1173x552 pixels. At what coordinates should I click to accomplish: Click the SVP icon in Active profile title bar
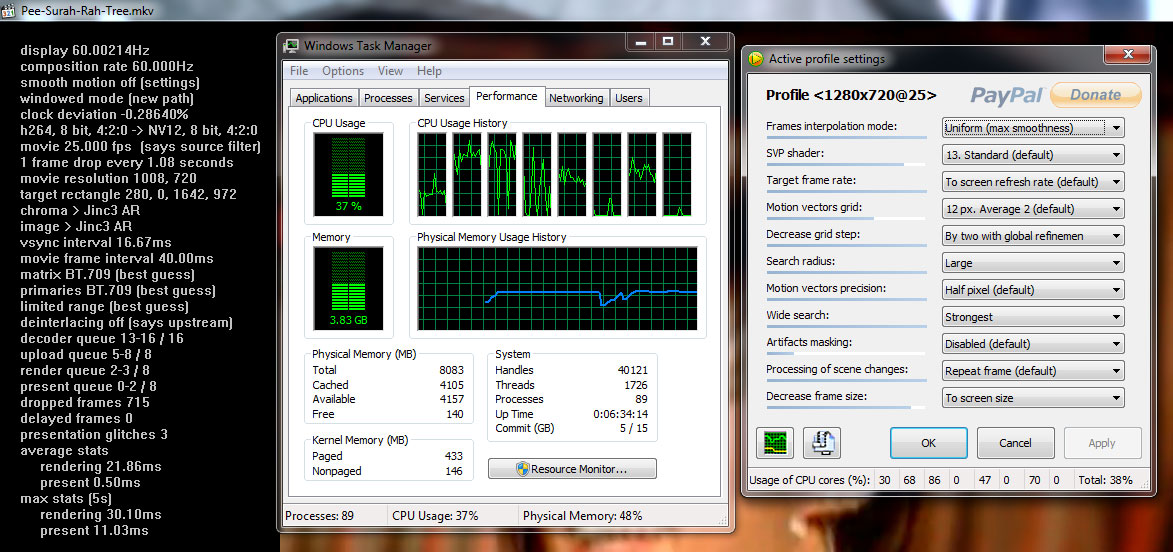coord(757,59)
